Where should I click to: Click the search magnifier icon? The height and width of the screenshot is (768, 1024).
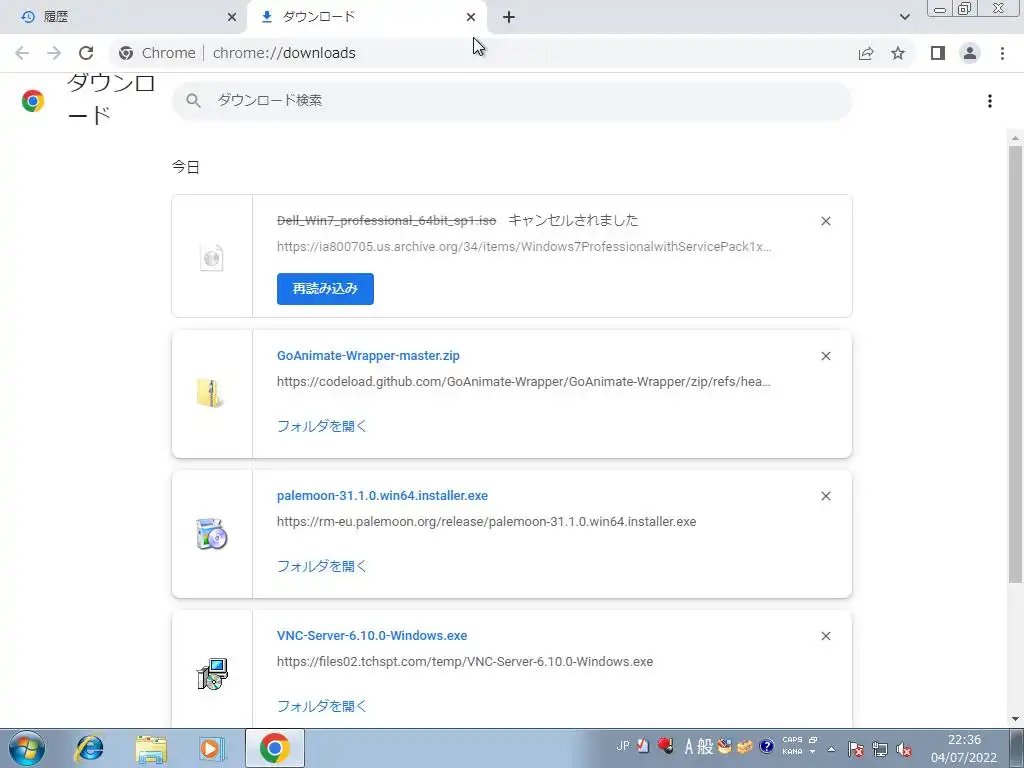coord(193,101)
